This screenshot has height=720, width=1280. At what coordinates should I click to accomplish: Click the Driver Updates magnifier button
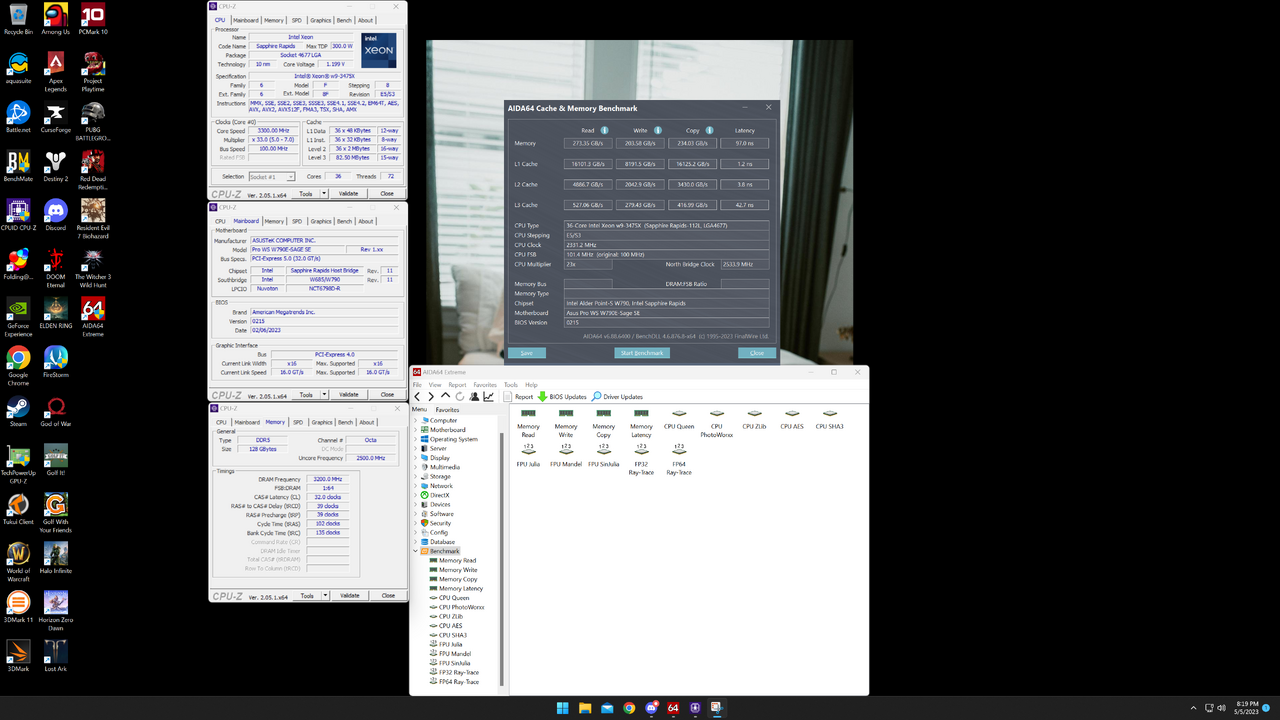(x=597, y=397)
